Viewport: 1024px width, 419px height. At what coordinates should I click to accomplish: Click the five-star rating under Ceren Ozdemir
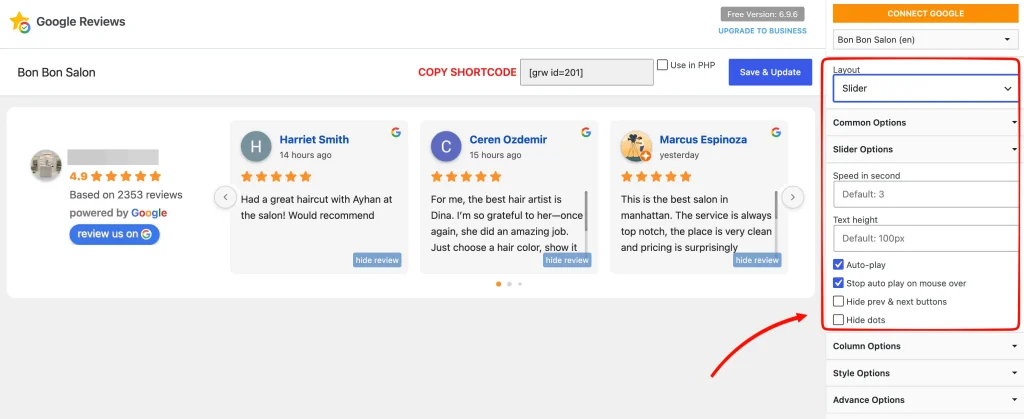coord(466,176)
